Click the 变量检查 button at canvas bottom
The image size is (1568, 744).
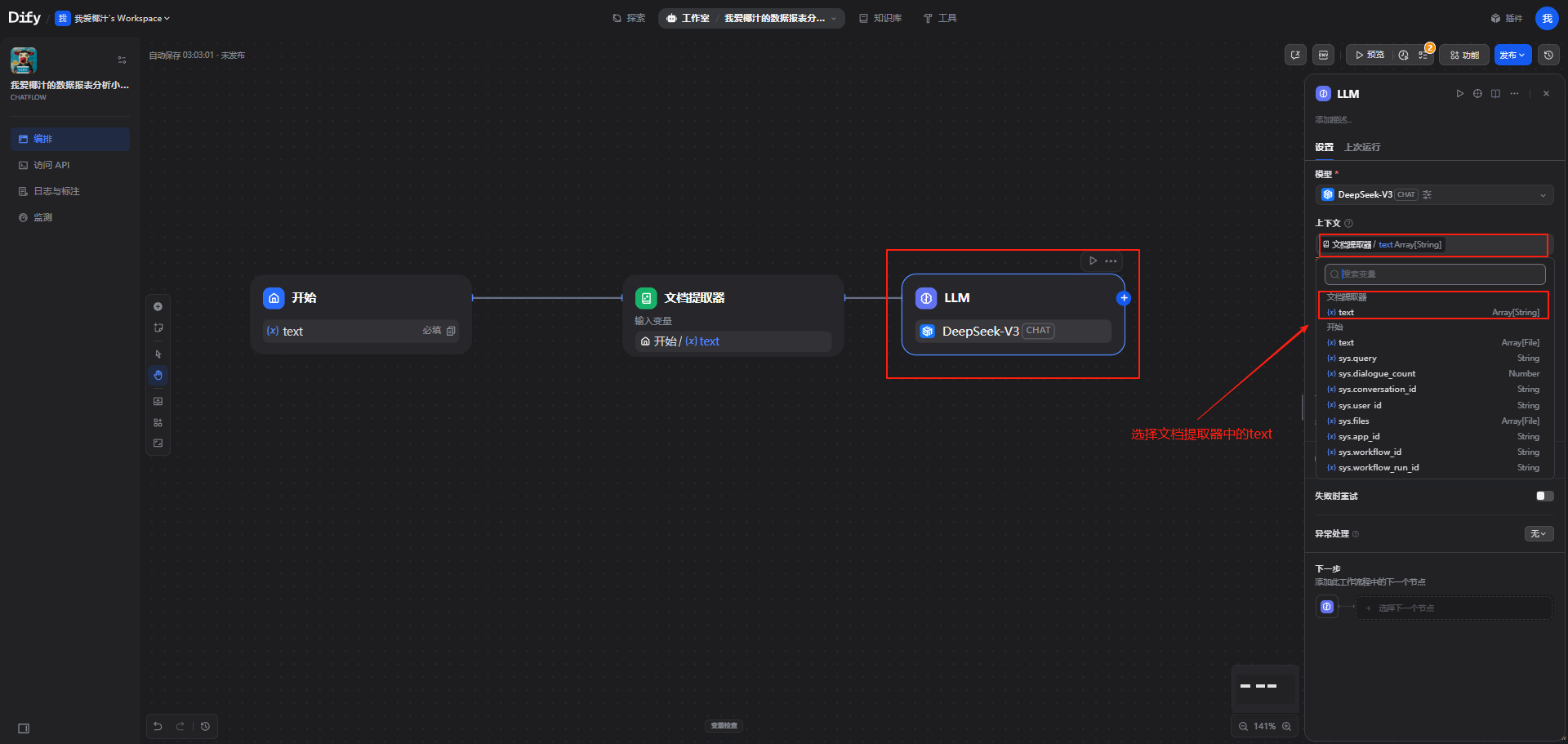(x=724, y=725)
